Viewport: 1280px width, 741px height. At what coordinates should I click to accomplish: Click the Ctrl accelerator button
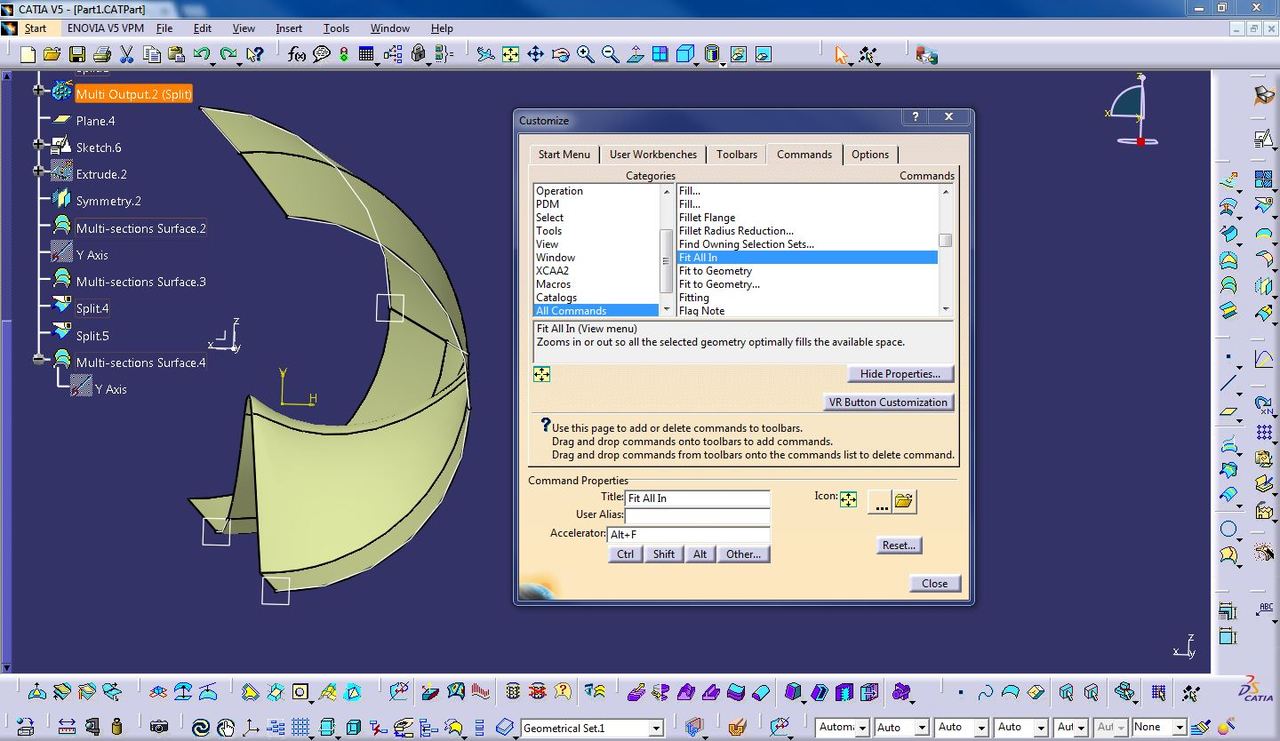[625, 554]
